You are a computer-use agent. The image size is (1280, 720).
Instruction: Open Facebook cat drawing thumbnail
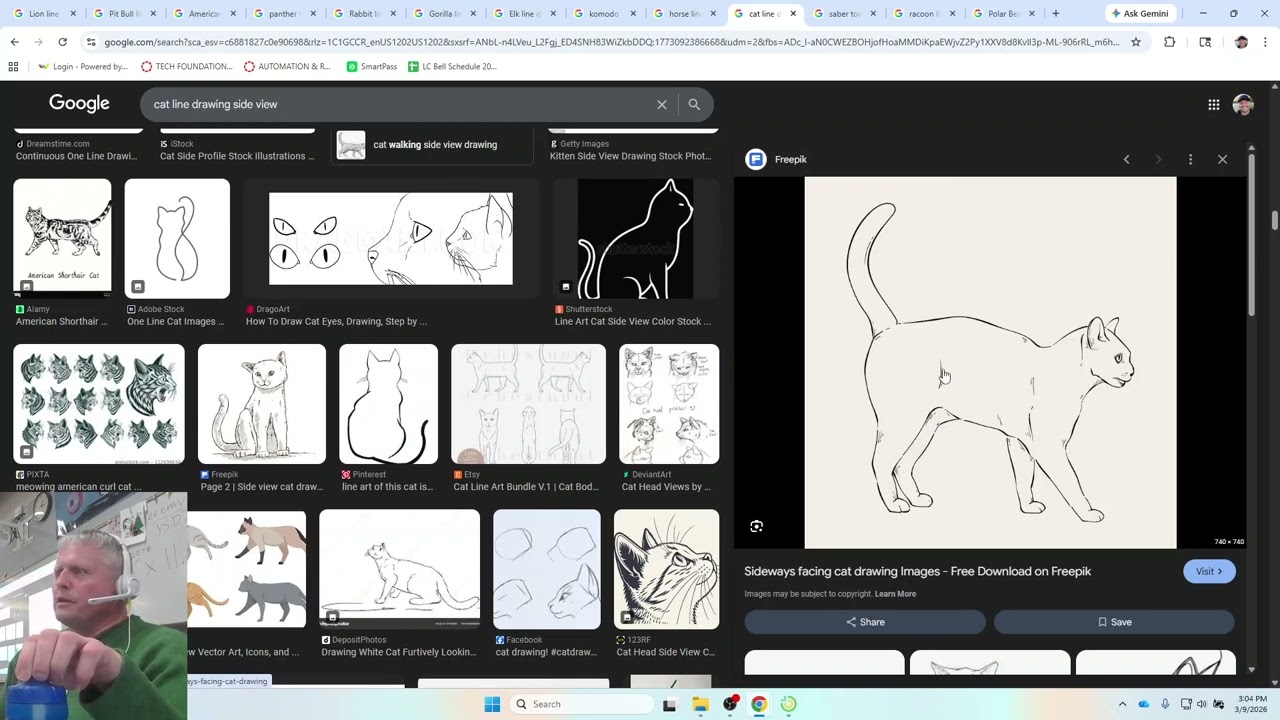pos(547,569)
